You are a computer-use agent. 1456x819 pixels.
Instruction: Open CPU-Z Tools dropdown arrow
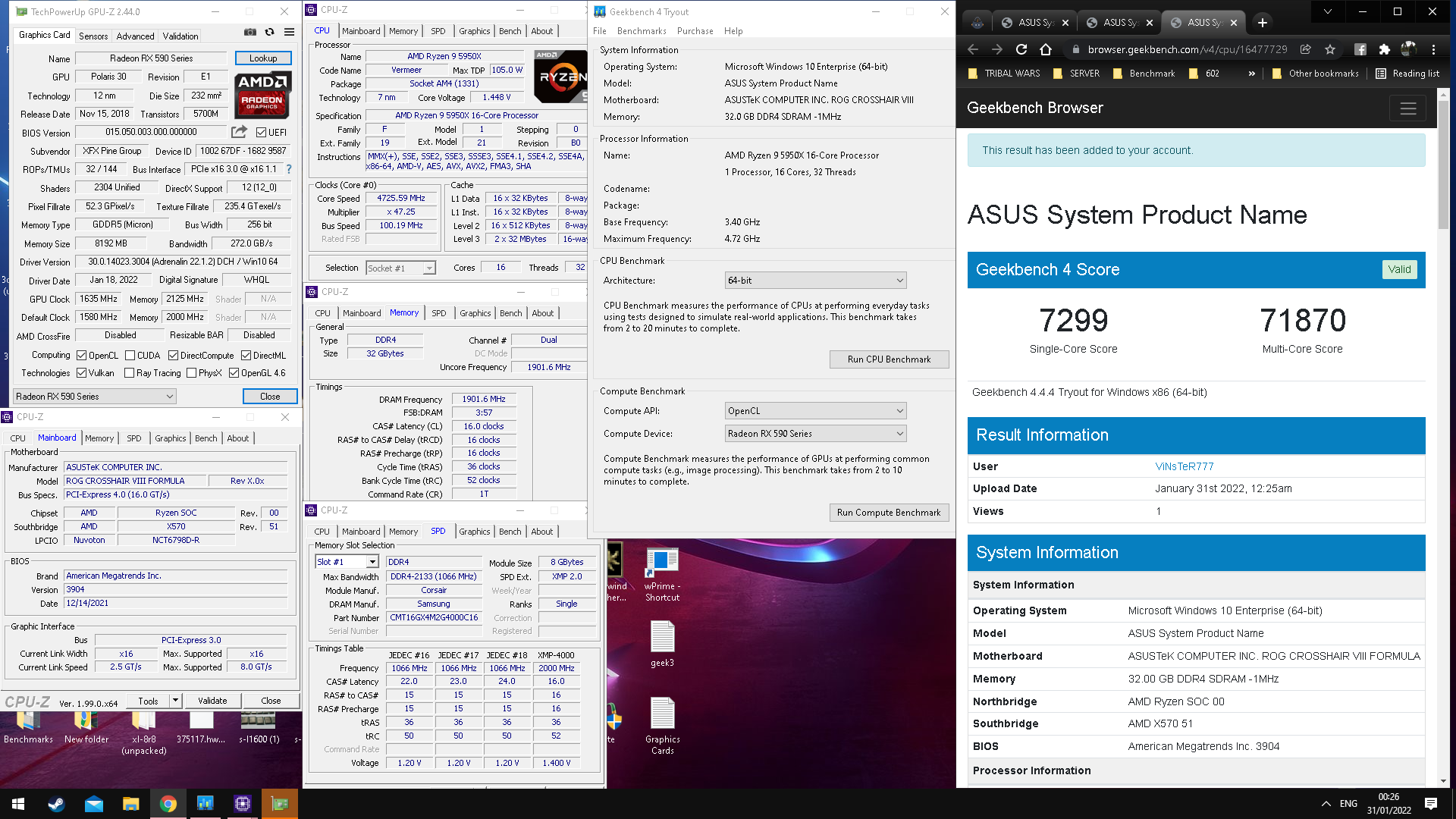click(x=175, y=701)
